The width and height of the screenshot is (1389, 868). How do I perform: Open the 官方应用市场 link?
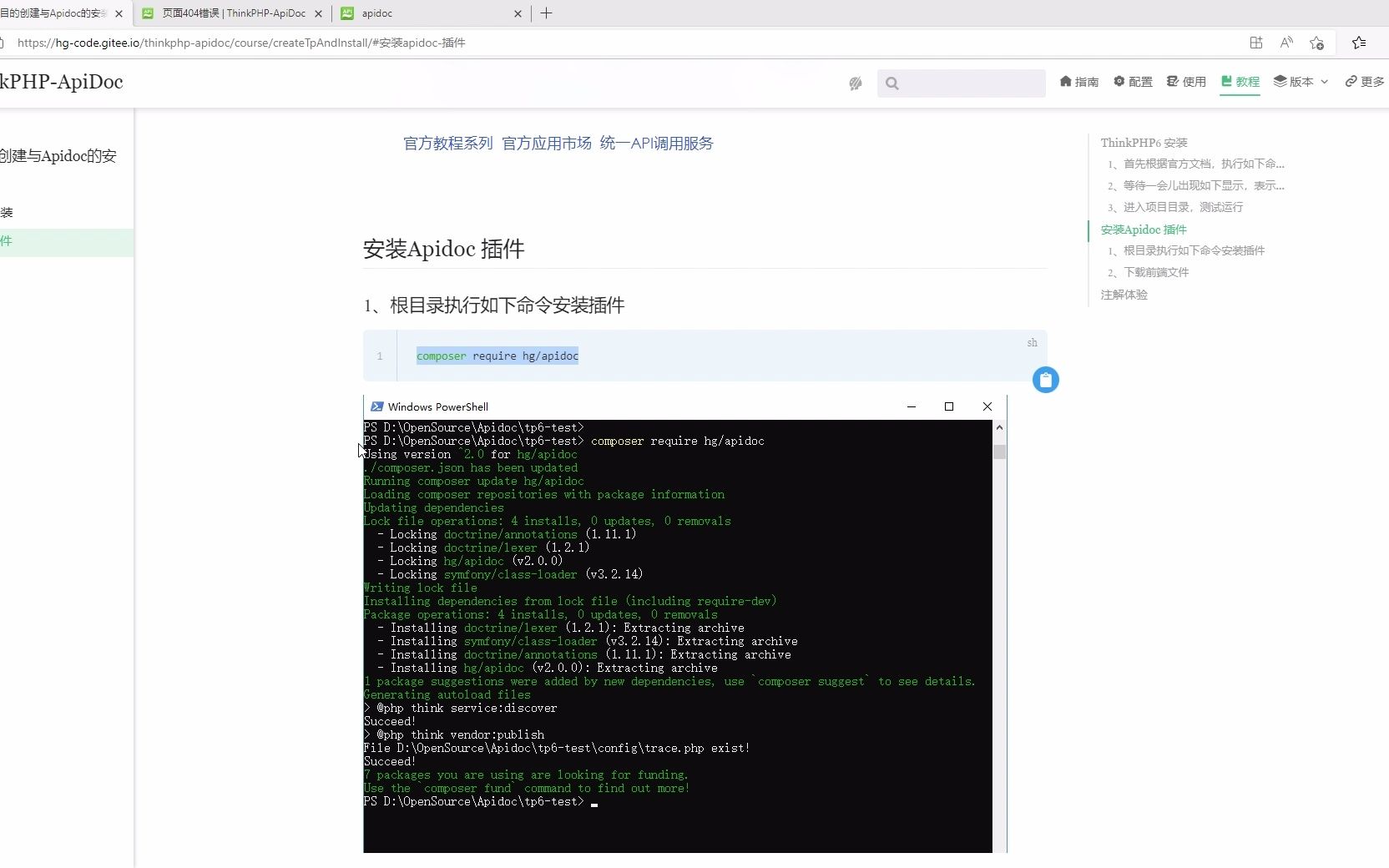point(547,143)
